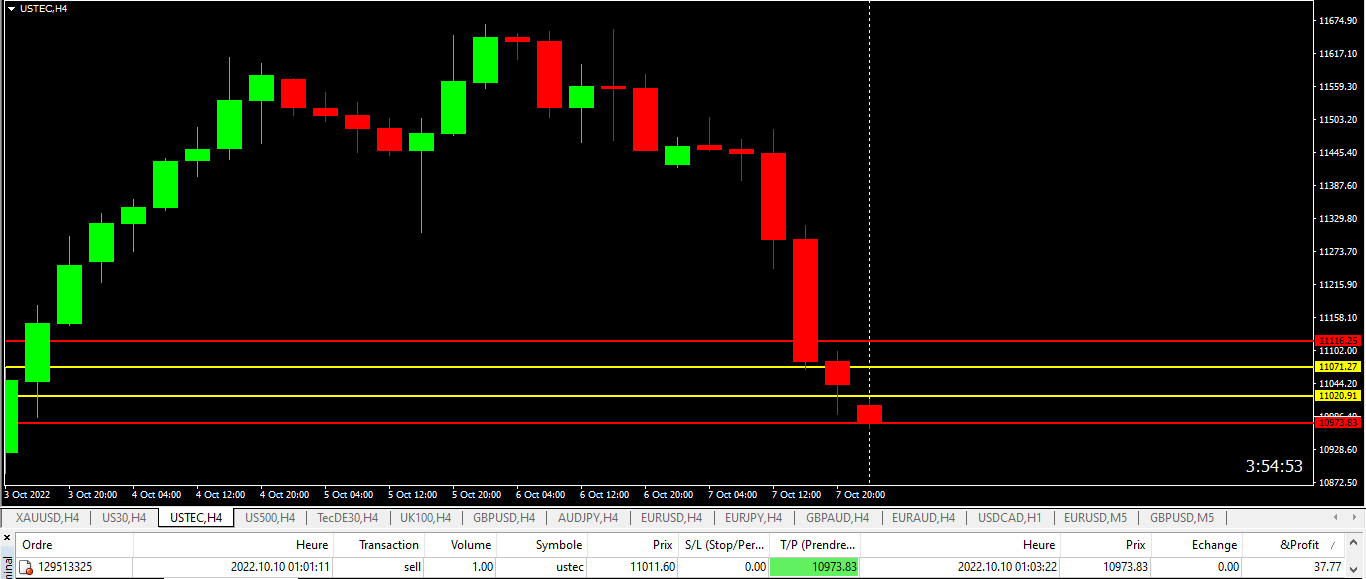Select the green T/P cell 10973.83
The image size is (1366, 579).
click(x=815, y=567)
